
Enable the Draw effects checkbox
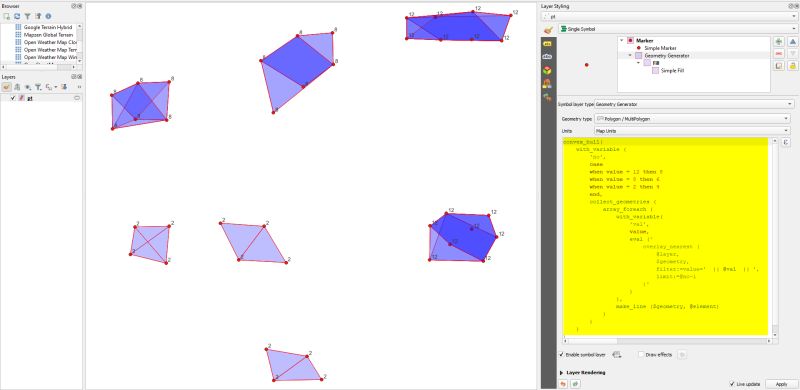coord(641,354)
